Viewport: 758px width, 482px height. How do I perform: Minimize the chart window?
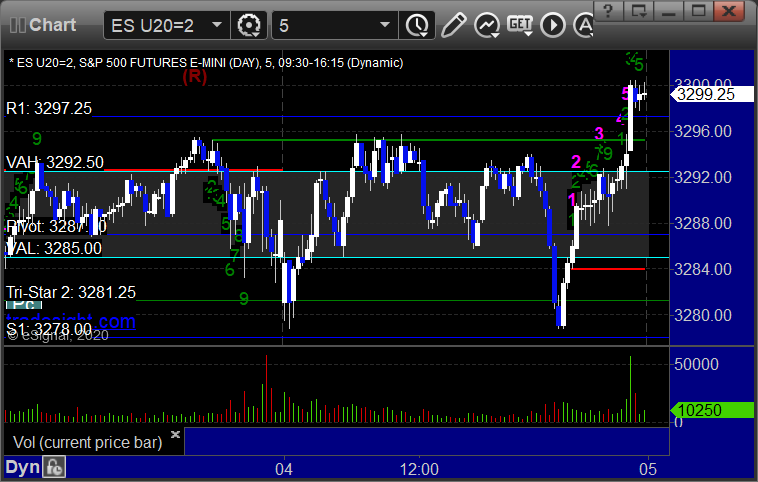coord(668,11)
